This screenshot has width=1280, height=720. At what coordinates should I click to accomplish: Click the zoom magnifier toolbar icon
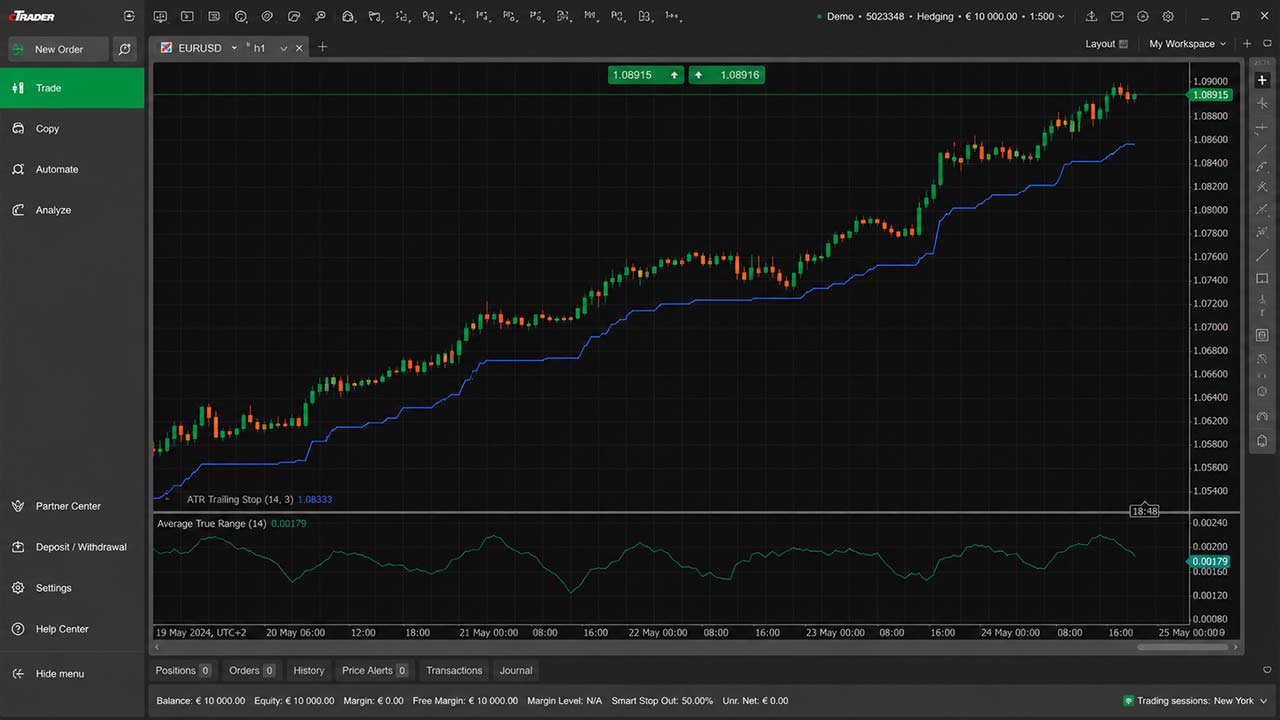(320, 16)
